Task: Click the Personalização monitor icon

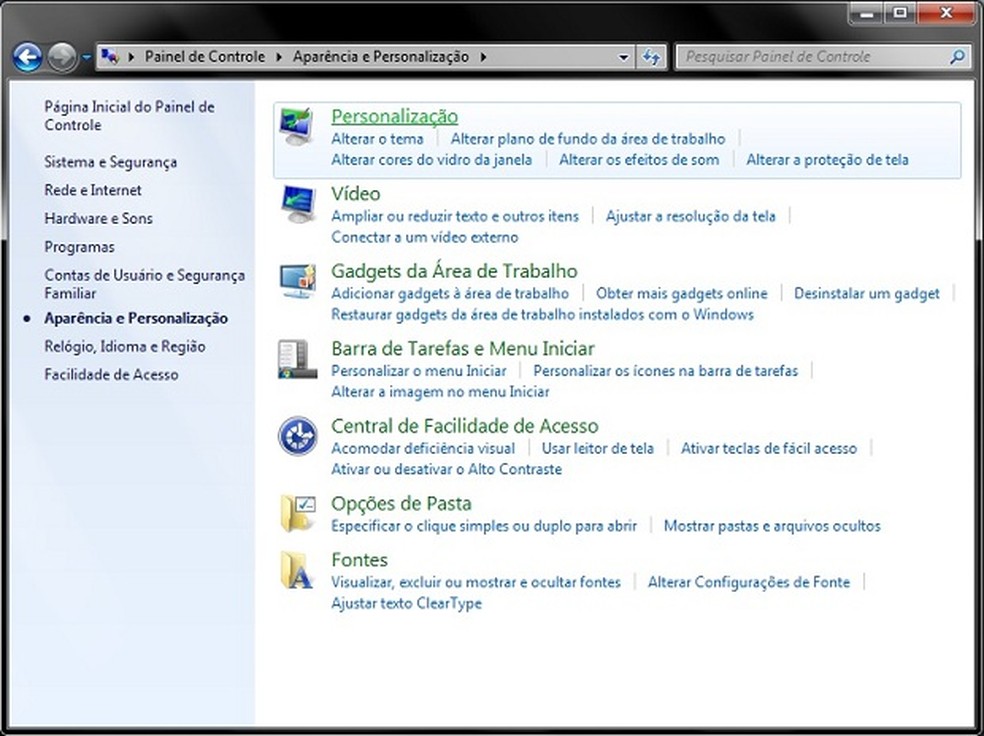Action: coord(297,127)
